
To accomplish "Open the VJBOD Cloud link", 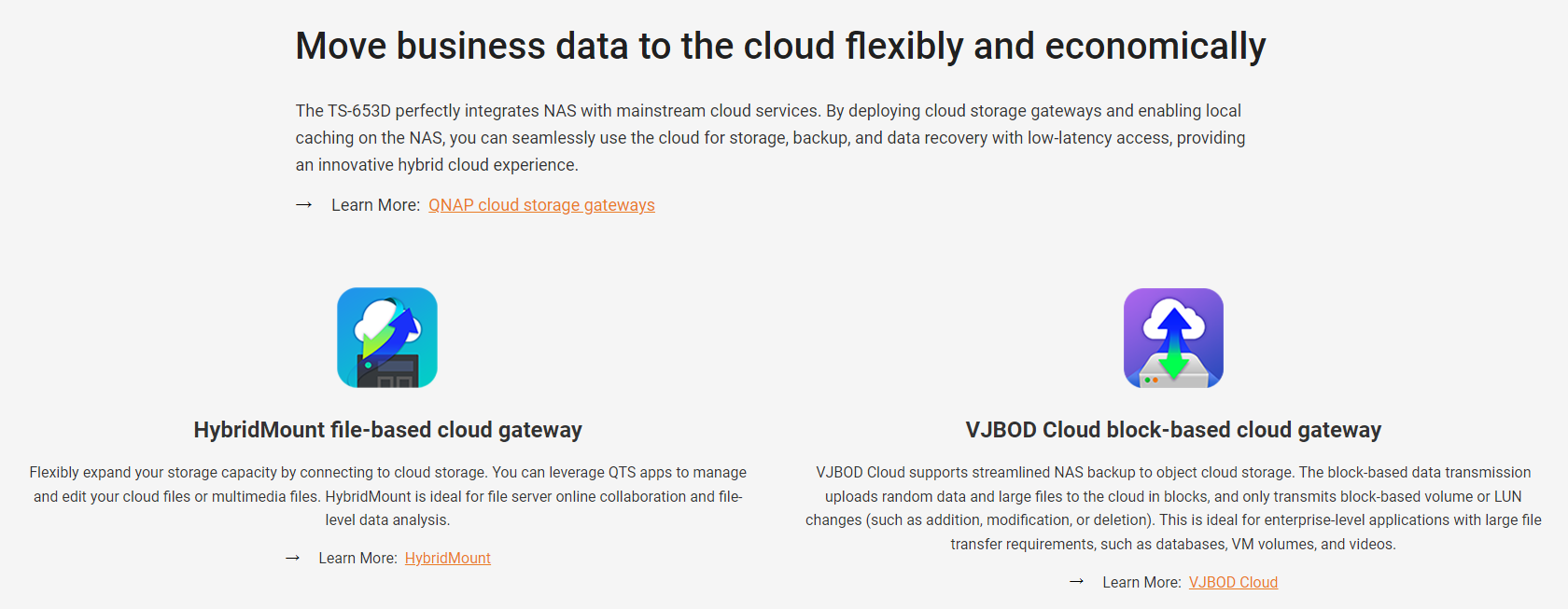I will pyautogui.click(x=1233, y=583).
